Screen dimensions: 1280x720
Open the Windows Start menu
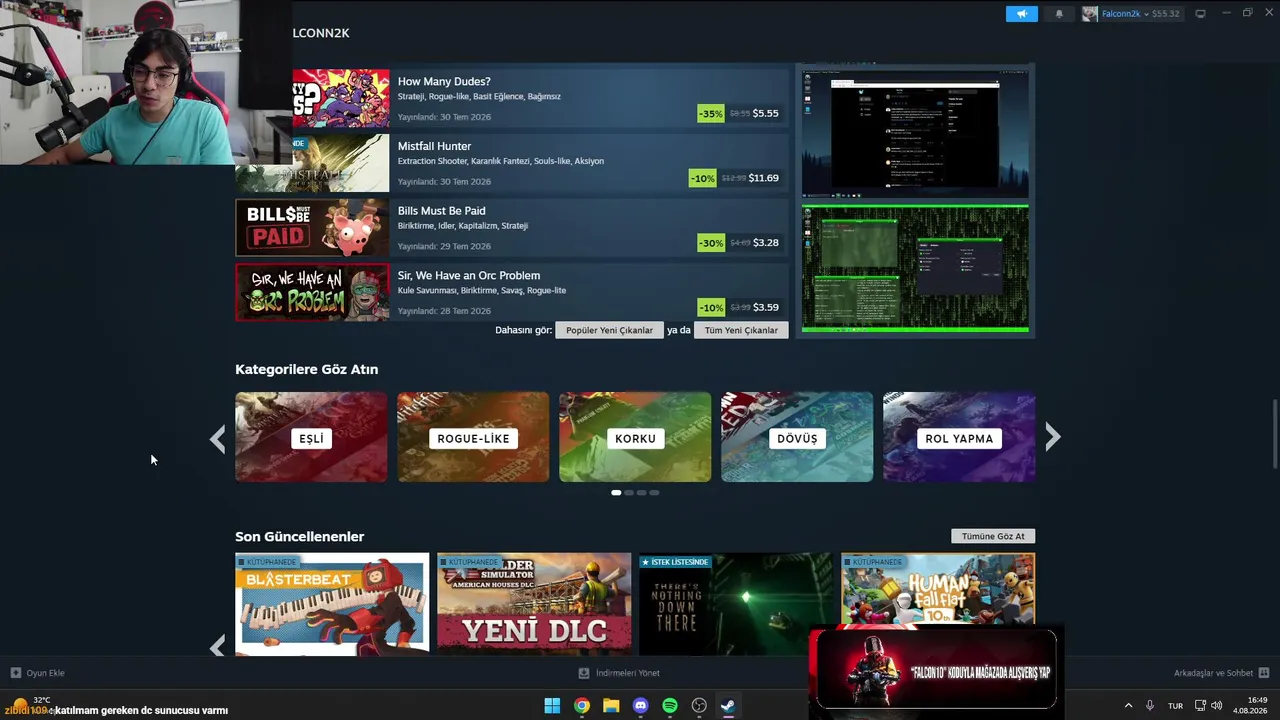552,706
